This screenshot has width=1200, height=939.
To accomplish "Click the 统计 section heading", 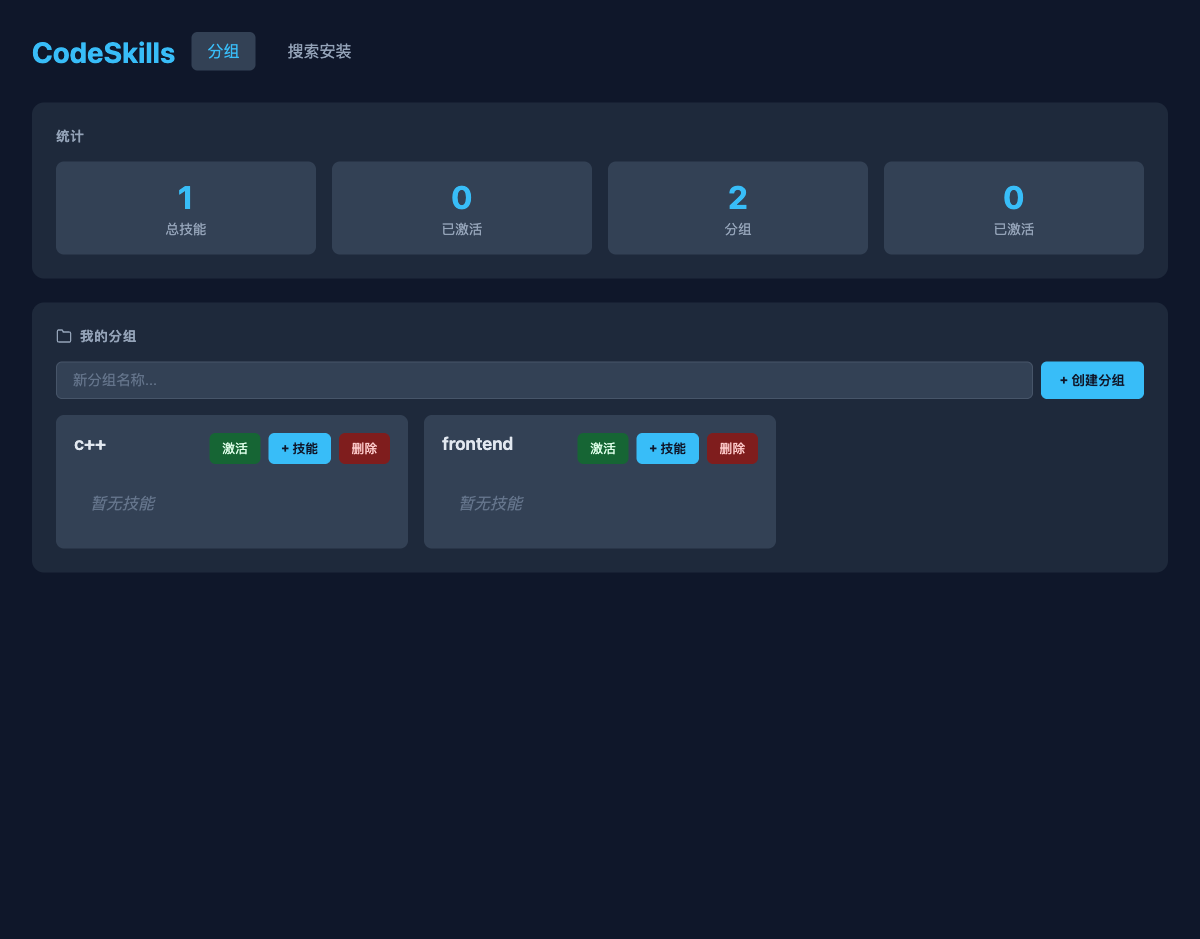I will tap(70, 136).
